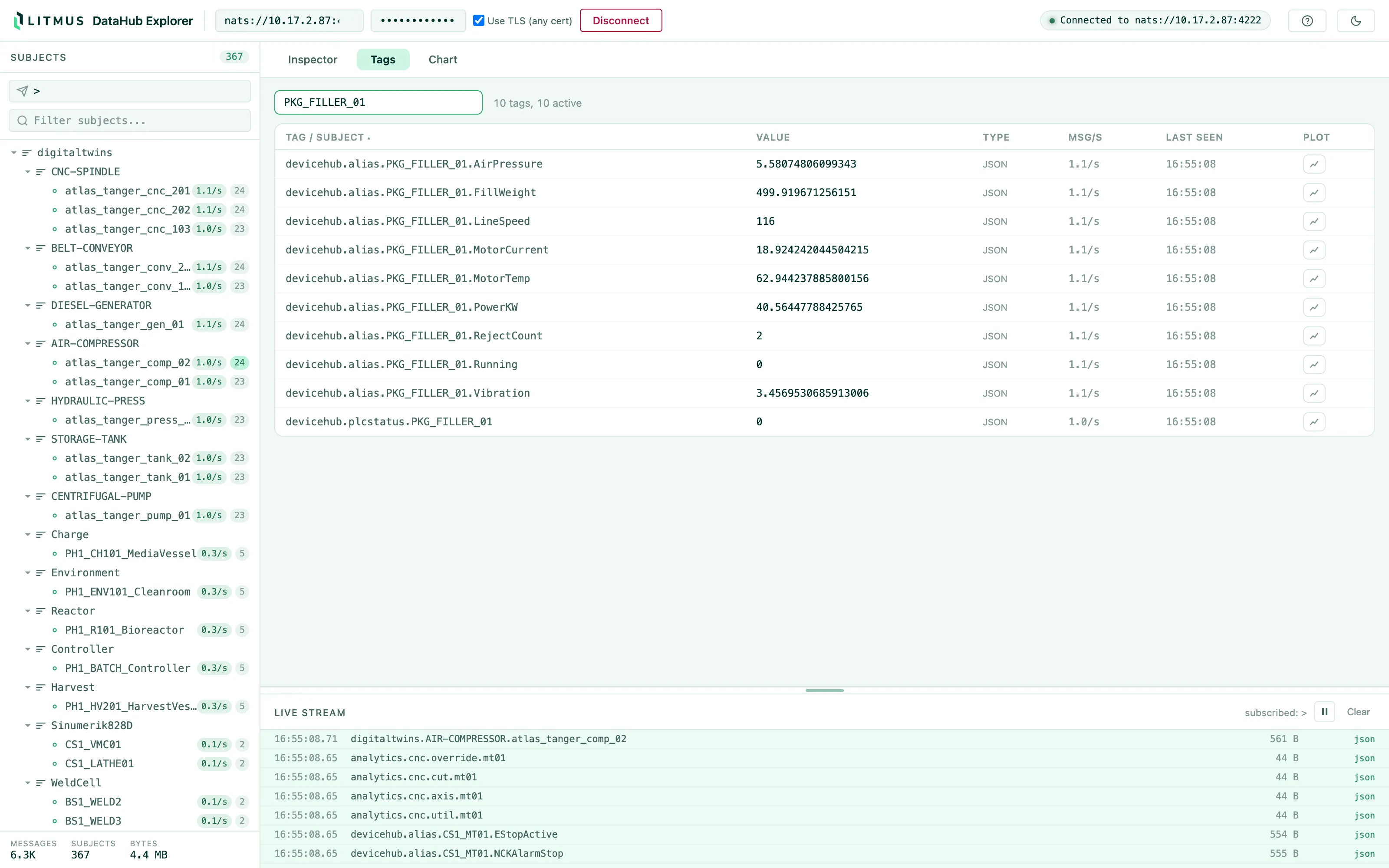Open plot for PowerKW tag
This screenshot has width=1389, height=868.
point(1314,308)
